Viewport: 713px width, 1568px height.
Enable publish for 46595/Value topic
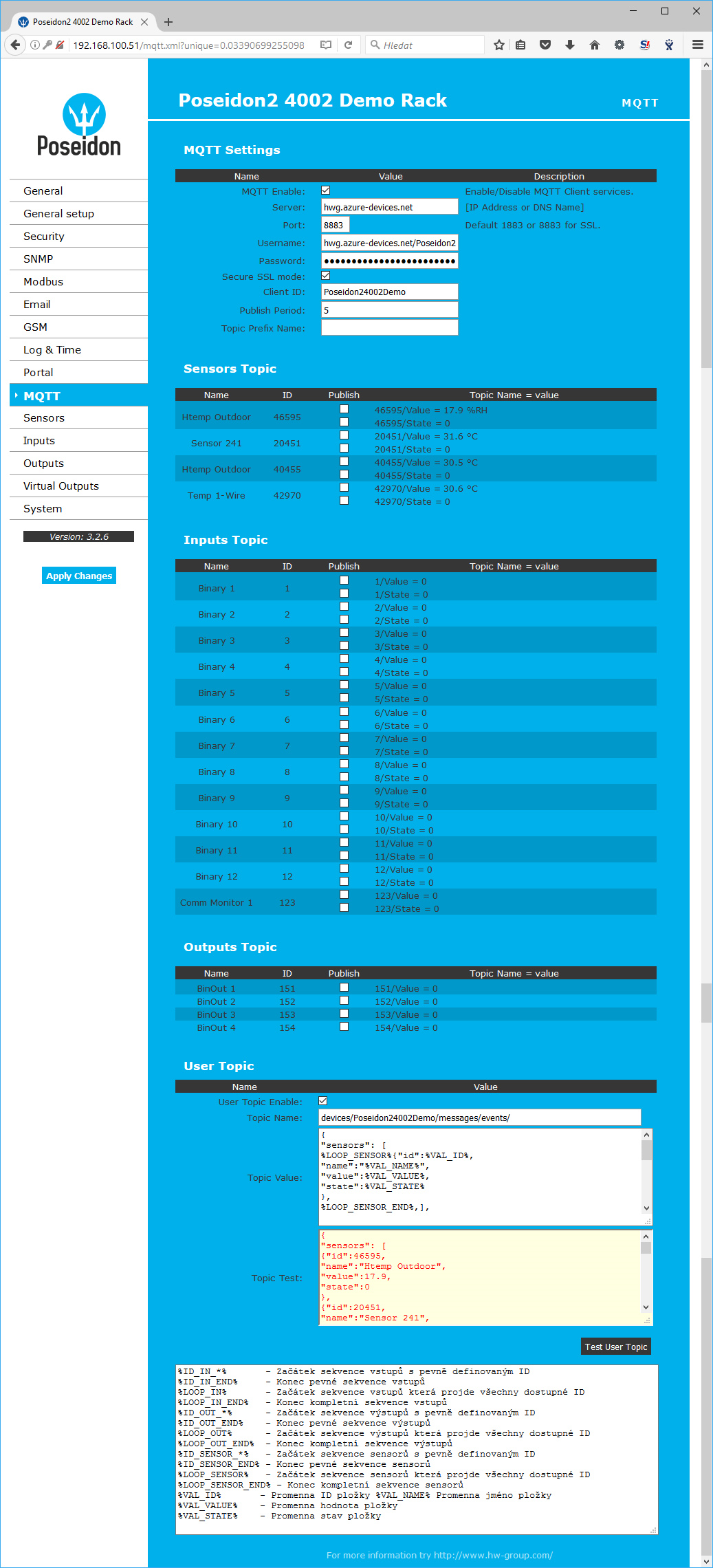click(x=344, y=409)
